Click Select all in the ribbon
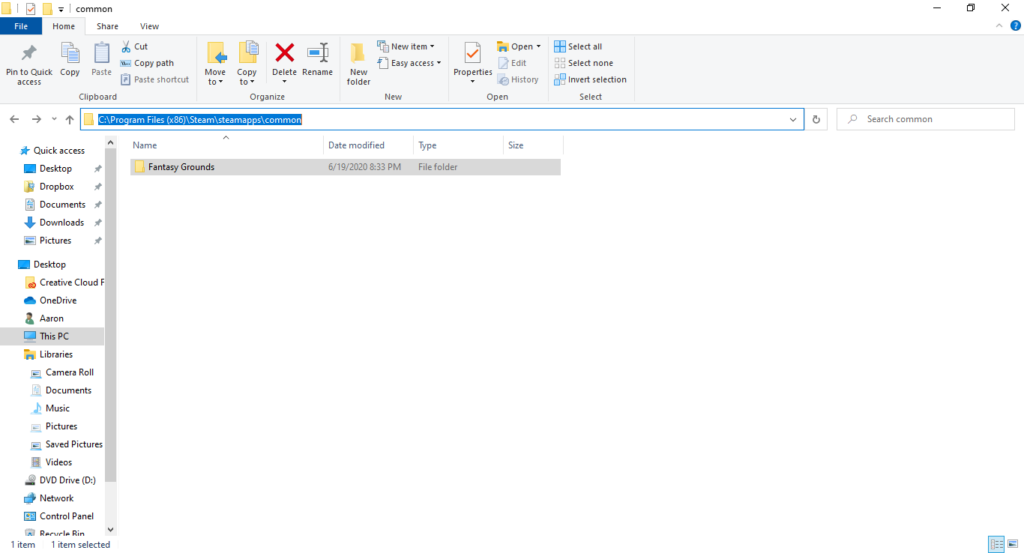Image resolution: width=1024 pixels, height=553 pixels. pyautogui.click(x=578, y=46)
